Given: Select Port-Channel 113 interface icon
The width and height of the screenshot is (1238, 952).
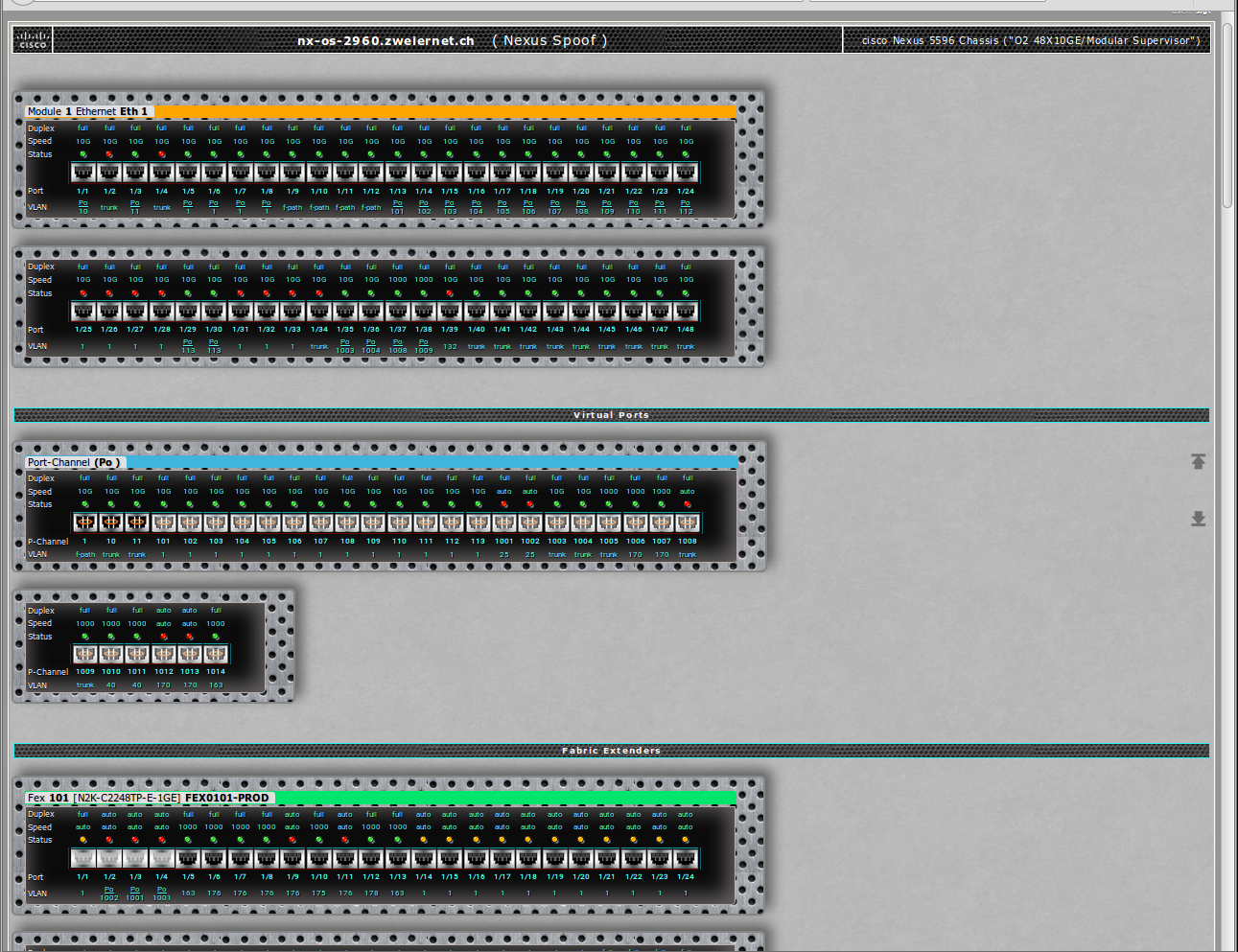Looking at the screenshot, I should click(x=478, y=522).
